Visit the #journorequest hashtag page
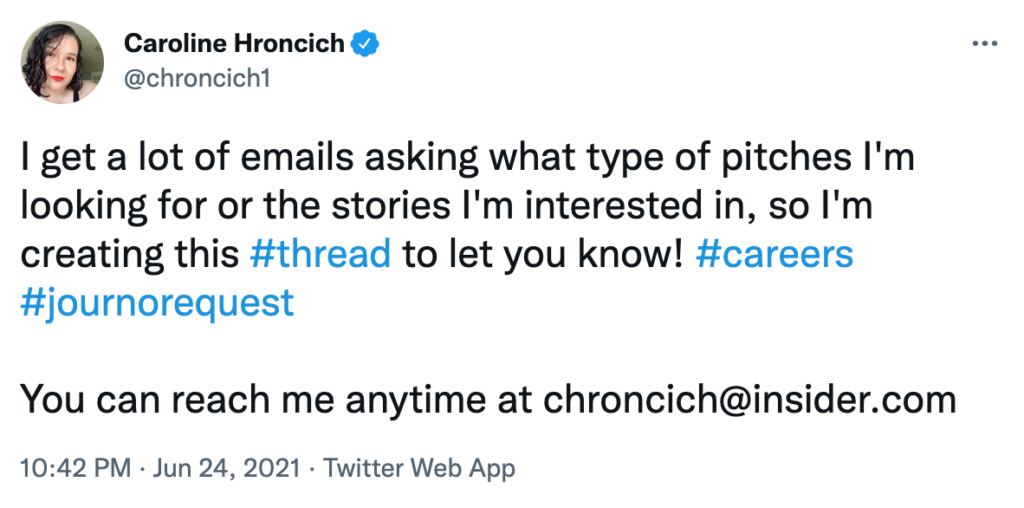The height and width of the screenshot is (508, 1024). (157, 302)
